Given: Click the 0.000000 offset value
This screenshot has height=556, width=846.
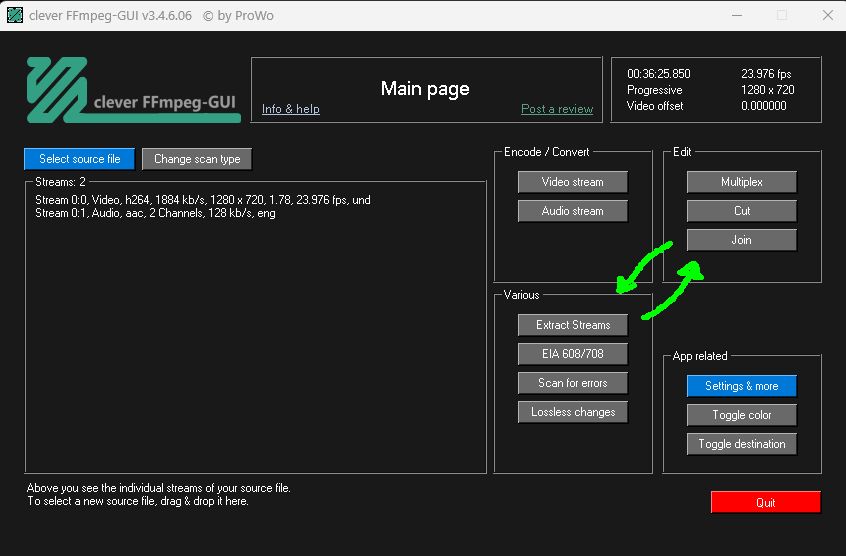Looking at the screenshot, I should (x=763, y=106).
